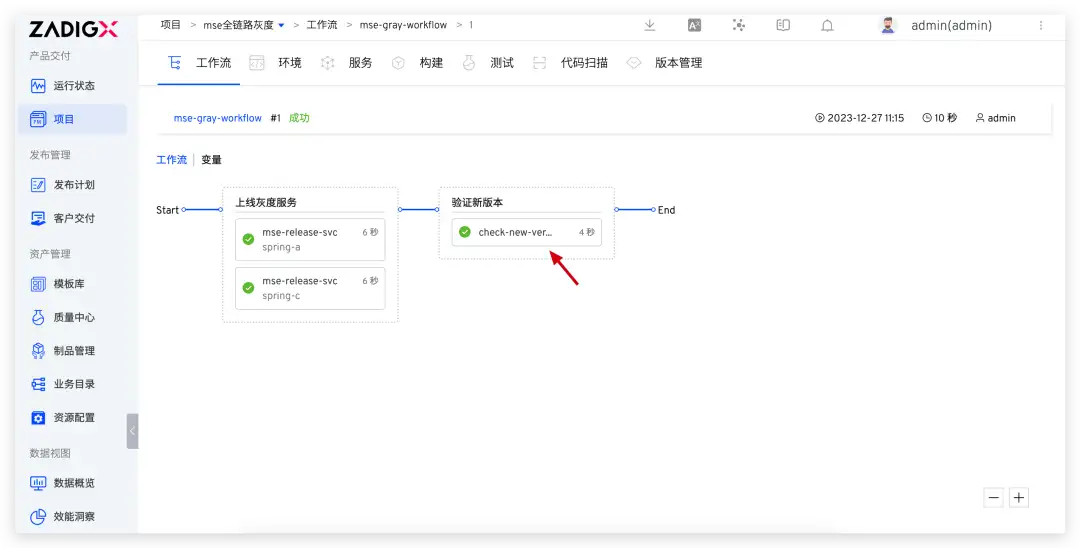Click the ZadigX logo

(x=73, y=29)
